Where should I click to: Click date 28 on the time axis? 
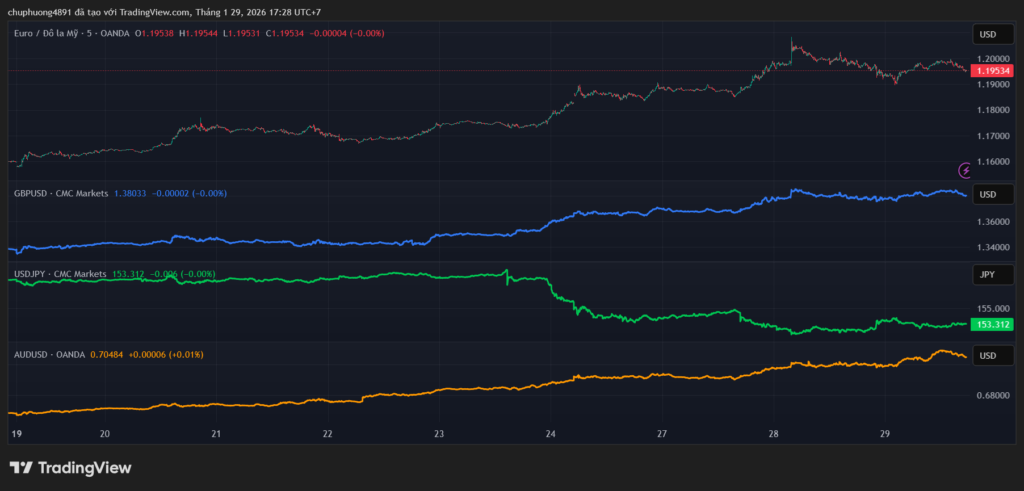point(773,435)
